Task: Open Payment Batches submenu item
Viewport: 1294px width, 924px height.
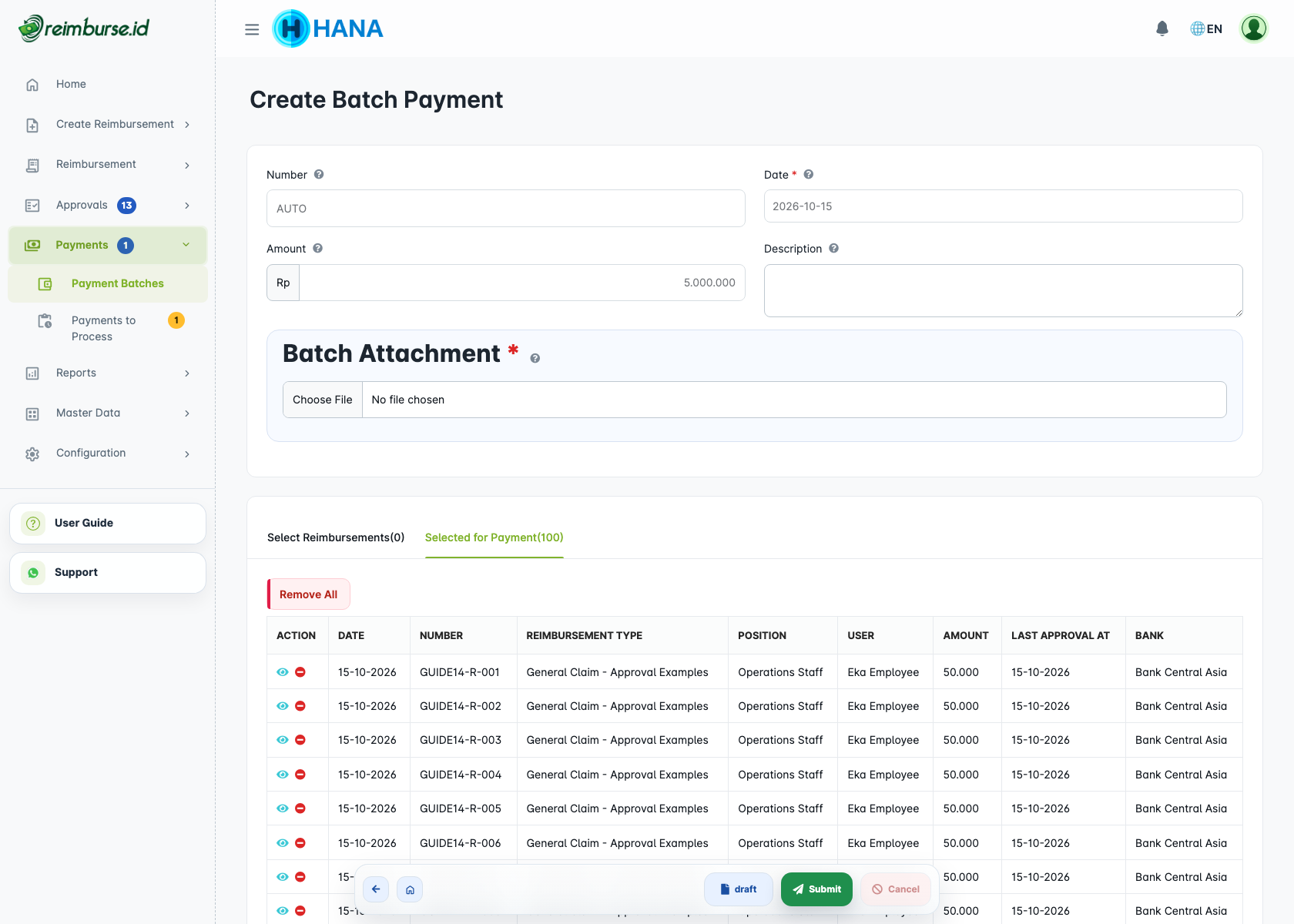Action: (108, 283)
